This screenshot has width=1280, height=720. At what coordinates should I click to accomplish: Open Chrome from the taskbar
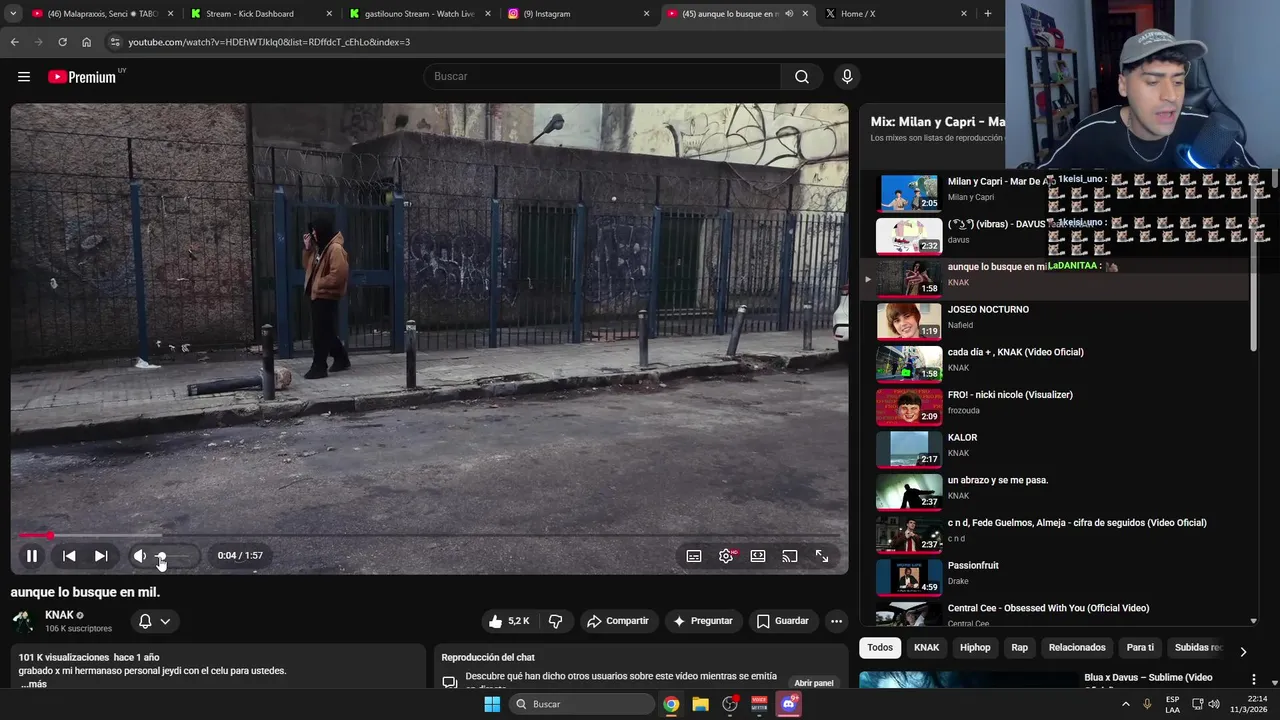[671, 704]
